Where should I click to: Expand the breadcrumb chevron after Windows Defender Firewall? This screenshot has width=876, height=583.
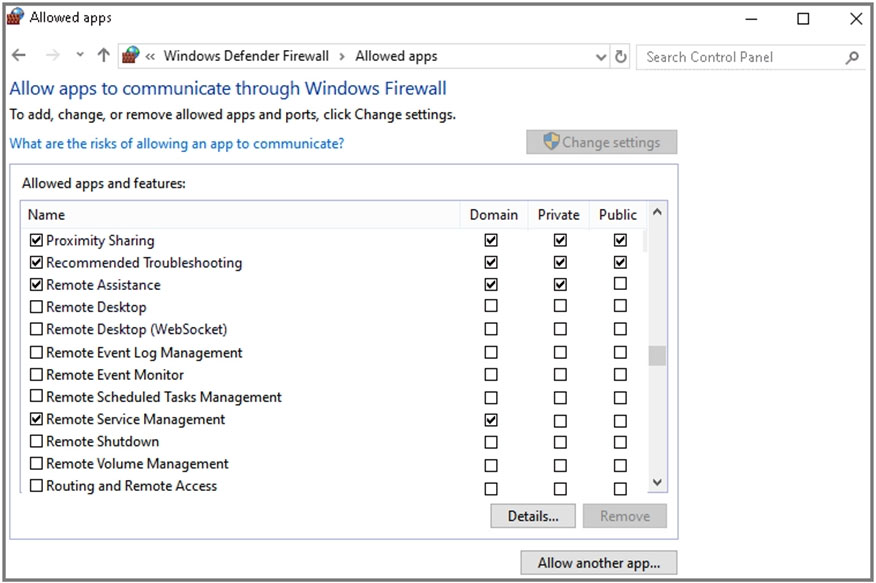click(x=342, y=57)
